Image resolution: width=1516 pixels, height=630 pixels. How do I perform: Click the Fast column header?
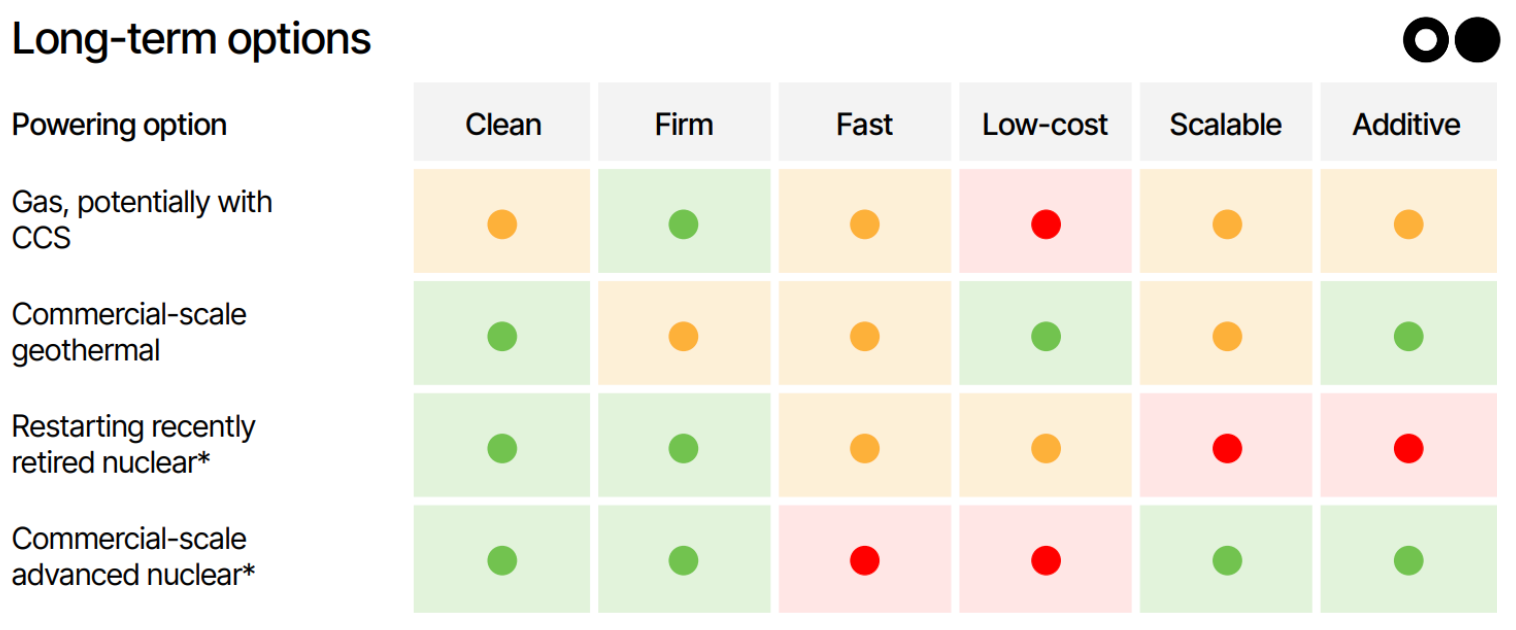[865, 123]
